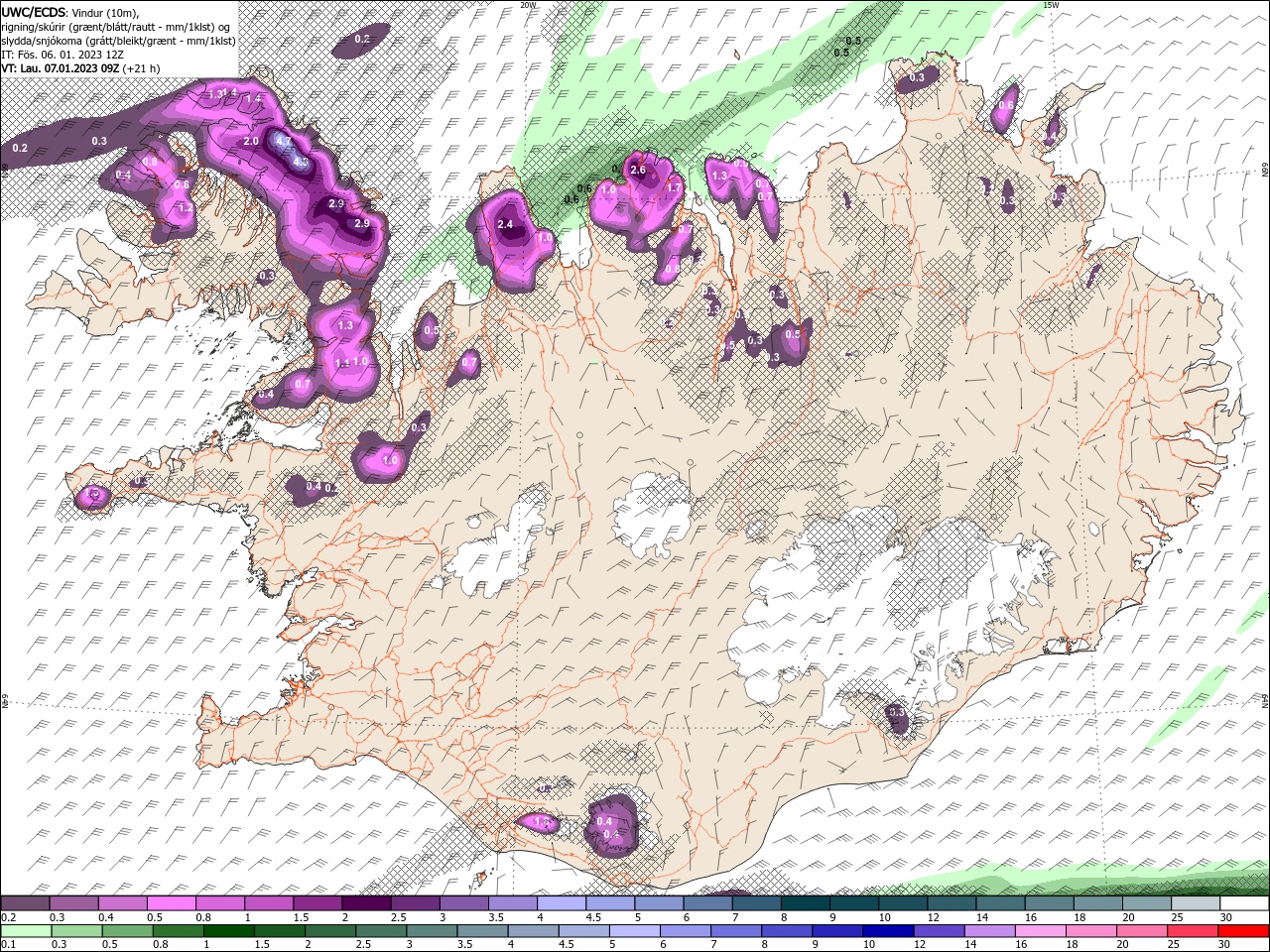Screen dimensions: 1270x952
Task: Pick the dark green swatch between 1 and 1.5, lower legend row
Action: click(x=228, y=931)
